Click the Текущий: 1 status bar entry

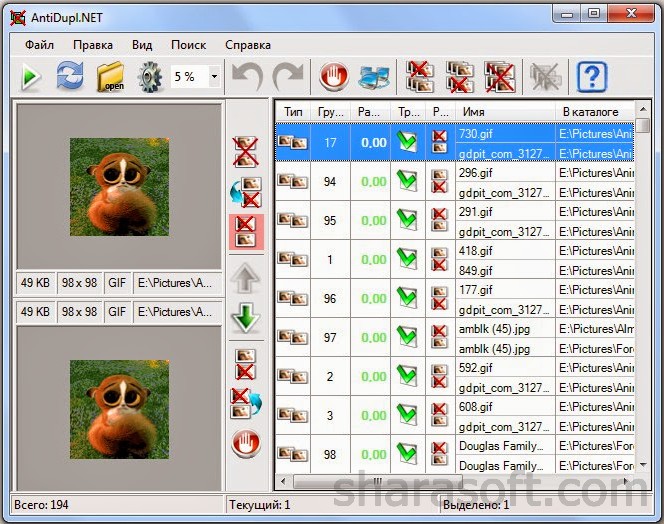[x=260, y=505]
